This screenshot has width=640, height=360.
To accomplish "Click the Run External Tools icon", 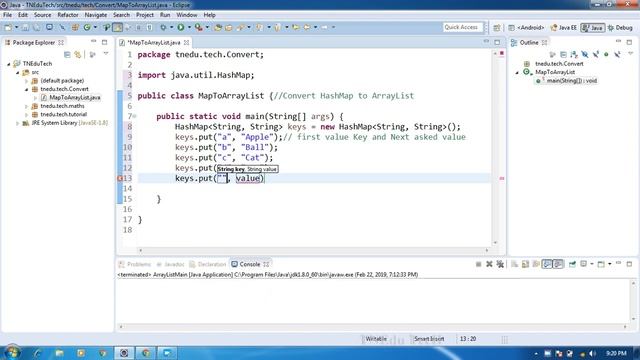I will point(198,27).
